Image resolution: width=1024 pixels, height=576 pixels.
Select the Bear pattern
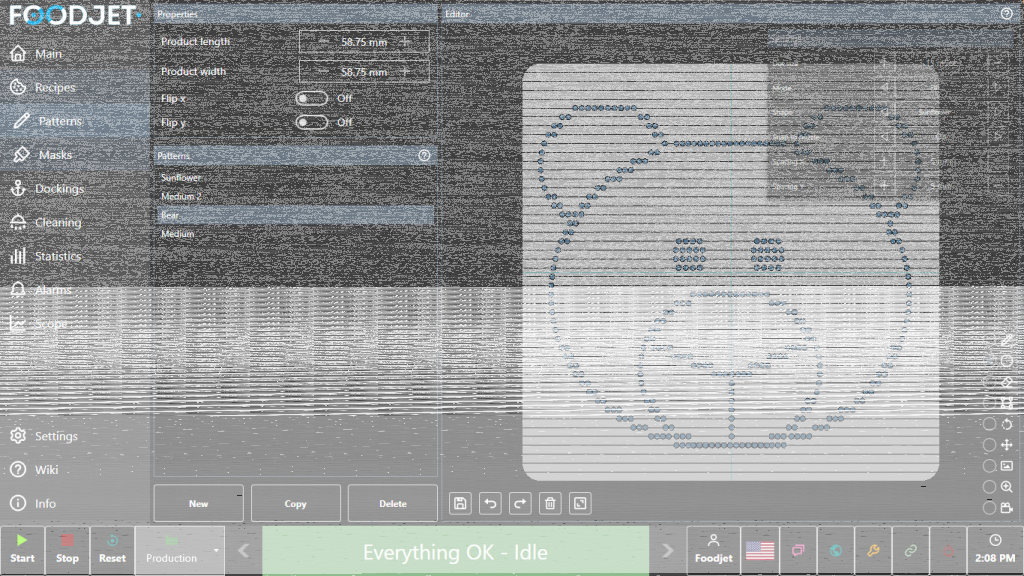[295, 215]
